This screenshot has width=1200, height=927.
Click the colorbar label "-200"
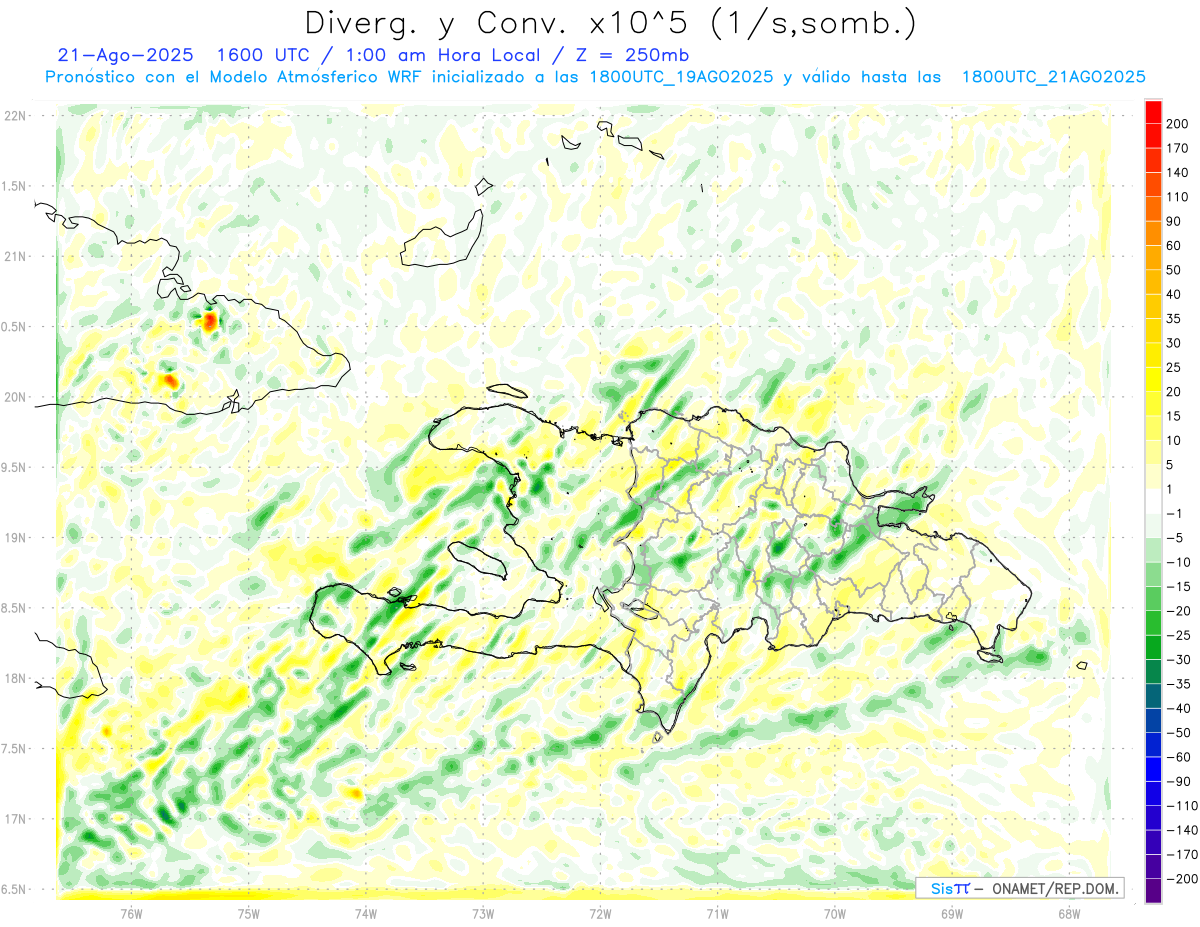click(1182, 879)
